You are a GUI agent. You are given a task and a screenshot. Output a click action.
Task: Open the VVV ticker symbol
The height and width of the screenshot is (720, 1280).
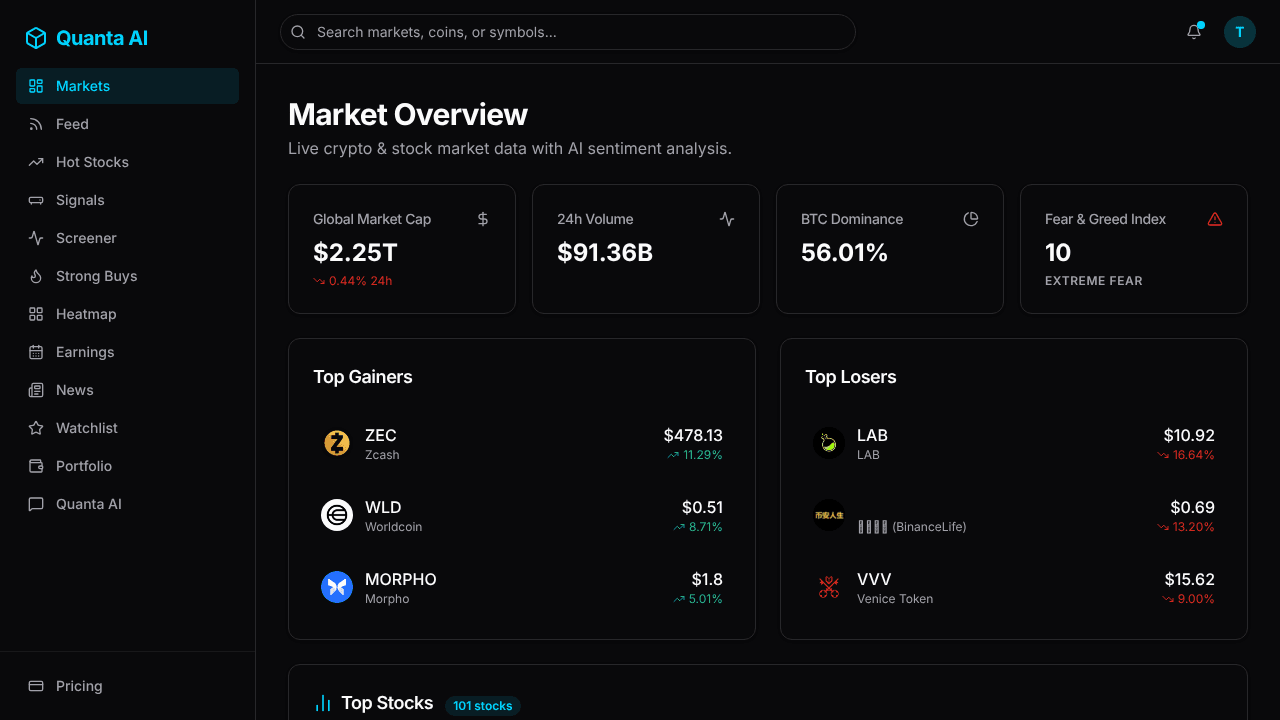pyautogui.click(x=874, y=580)
